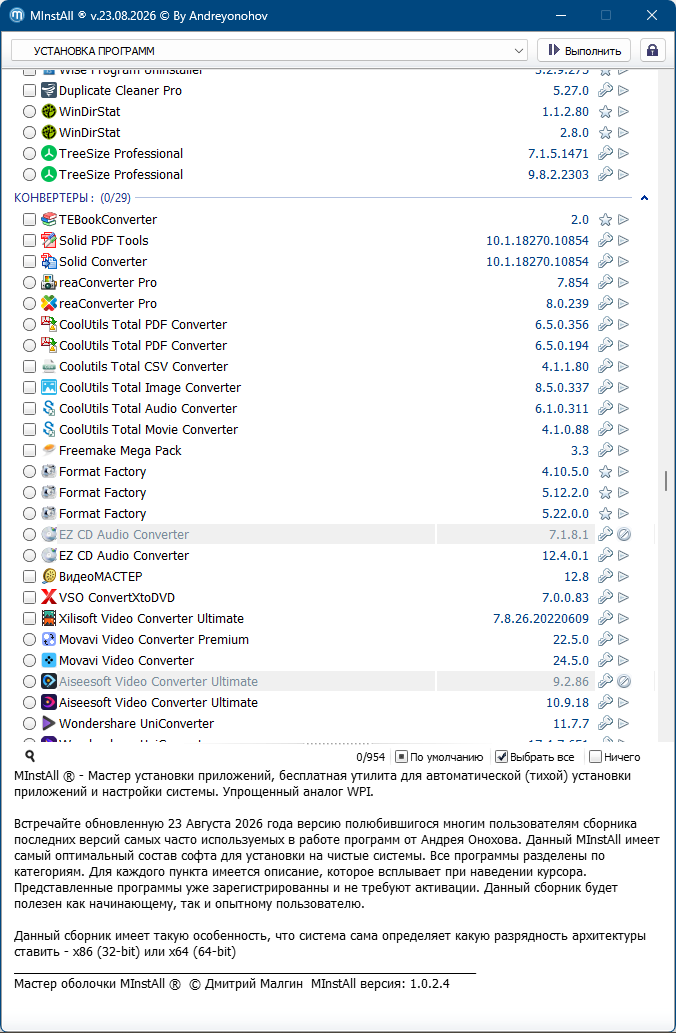The width and height of the screenshot is (676, 1033).
Task: Click the play icon for reaConverter Pro 7.854
Action: point(623,283)
